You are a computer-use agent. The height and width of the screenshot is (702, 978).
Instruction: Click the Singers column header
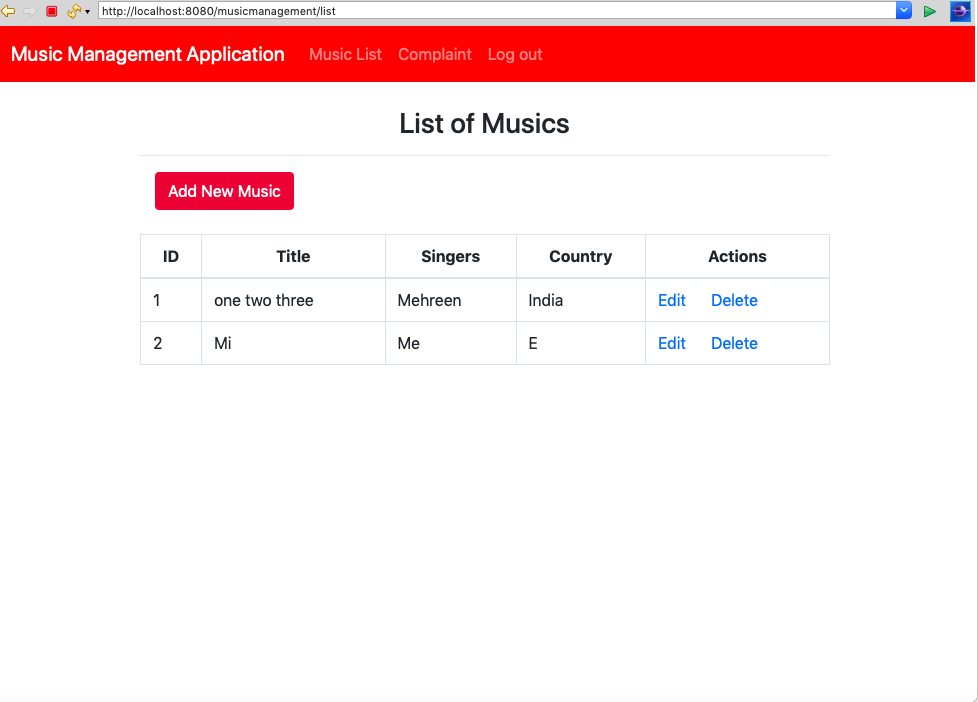(450, 256)
